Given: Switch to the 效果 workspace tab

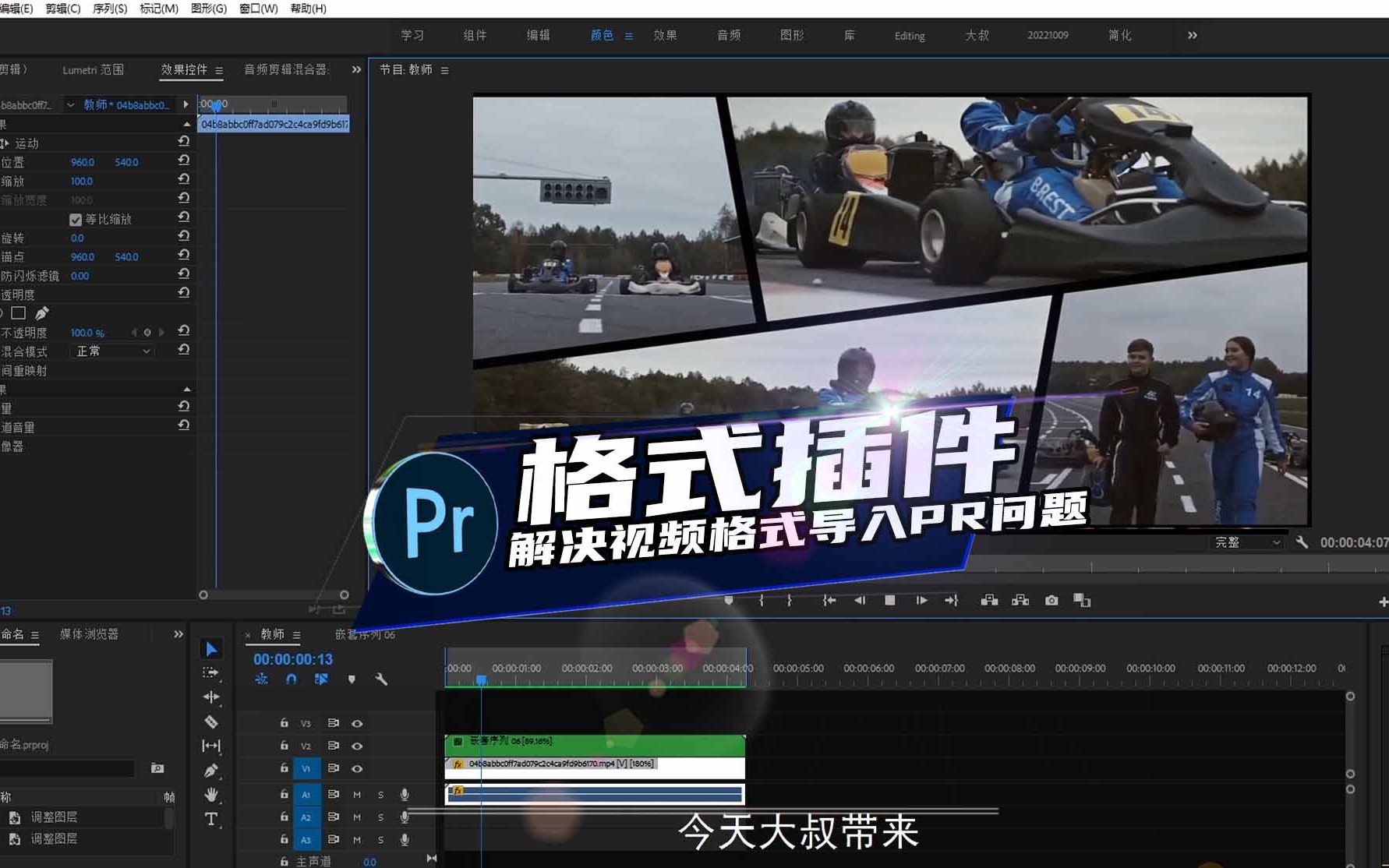Looking at the screenshot, I should (666, 35).
